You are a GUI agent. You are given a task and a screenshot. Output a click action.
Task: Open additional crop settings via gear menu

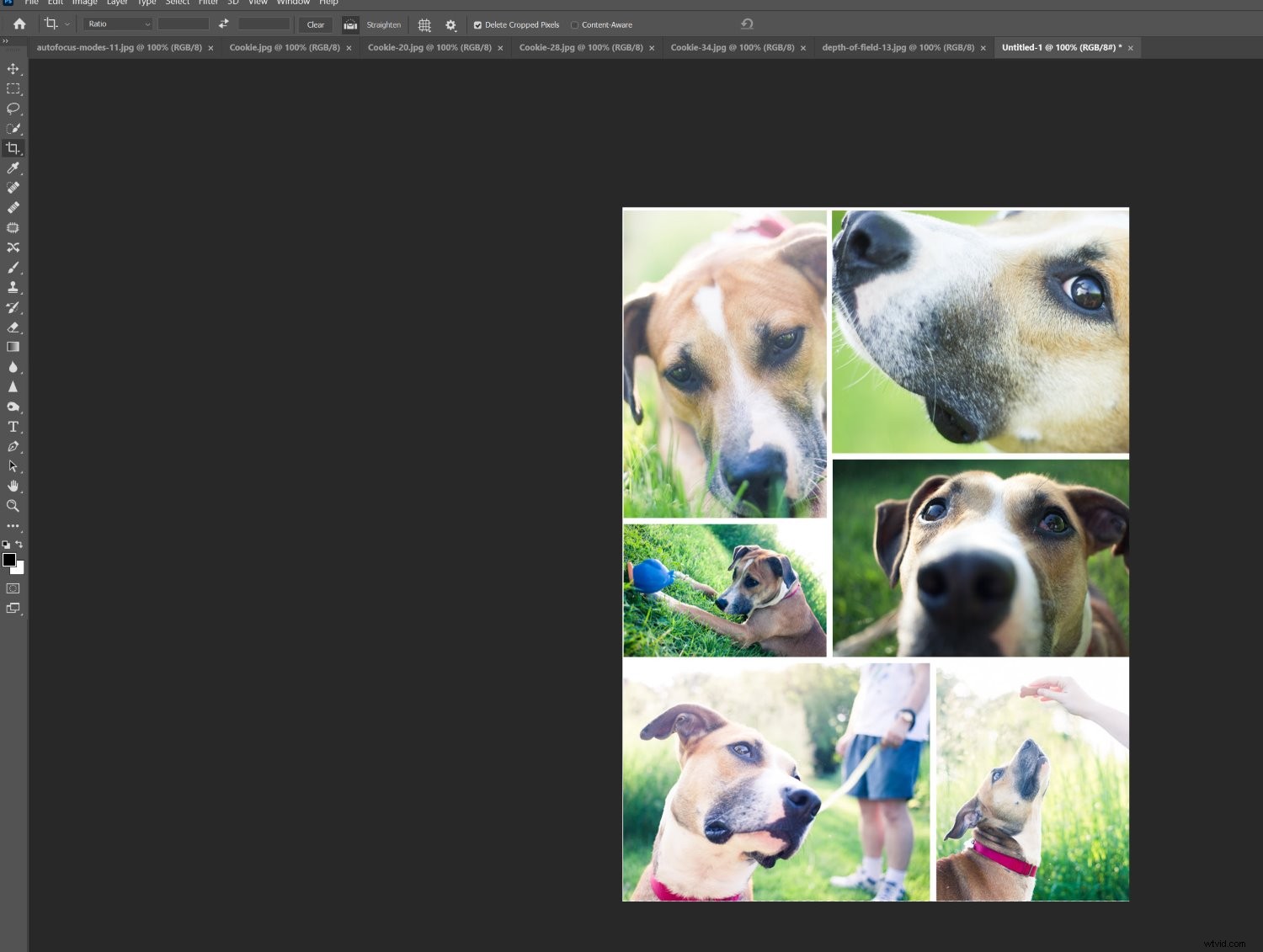tap(451, 24)
